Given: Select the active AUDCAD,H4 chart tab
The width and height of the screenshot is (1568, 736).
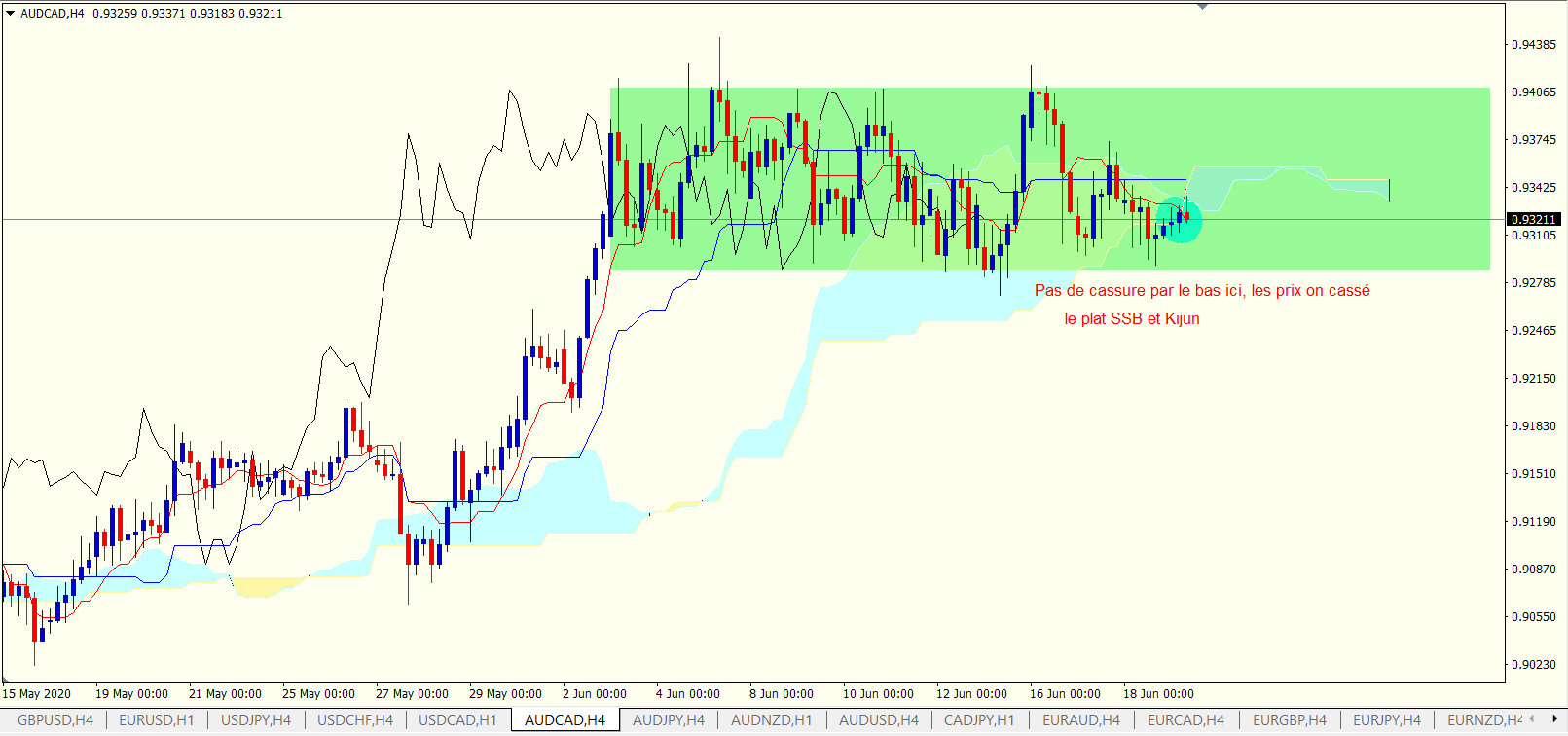Looking at the screenshot, I should tap(565, 720).
